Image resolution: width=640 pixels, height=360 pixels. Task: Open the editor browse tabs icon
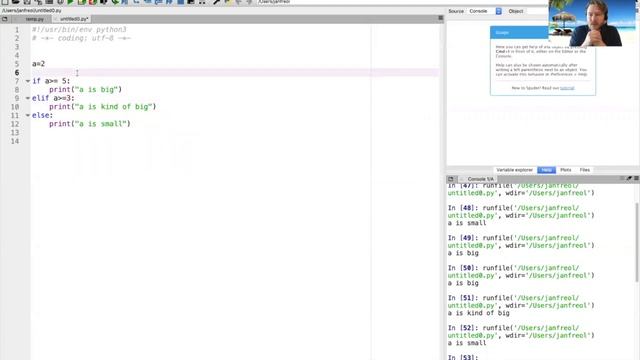pyautogui.click(x=4, y=19)
